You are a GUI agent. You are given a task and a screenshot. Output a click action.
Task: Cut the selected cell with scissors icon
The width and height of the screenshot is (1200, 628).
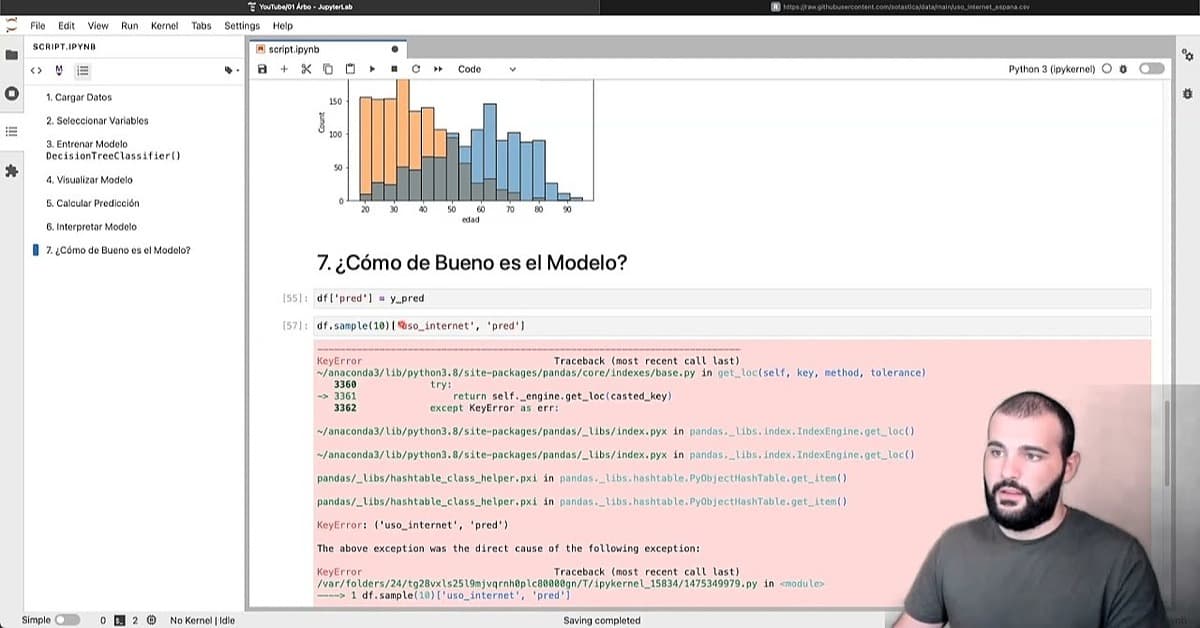(306, 69)
